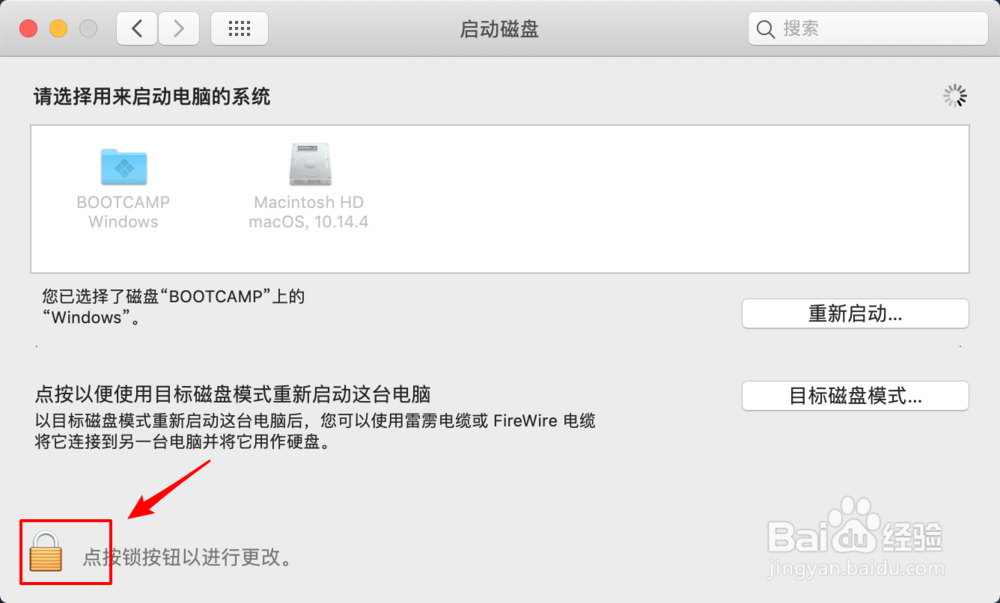Go forward with the right chevron
1000x603 pixels.
tap(179, 29)
